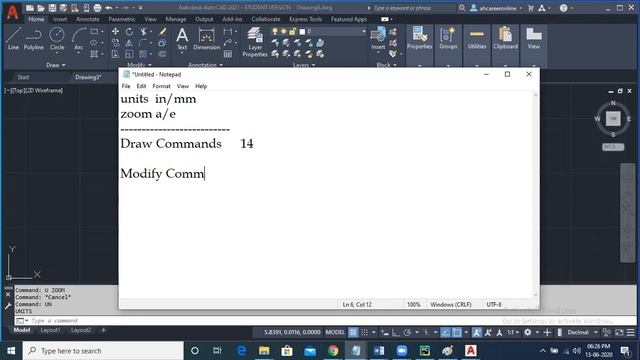Expand the Draw panel dropdown

(x=56, y=65)
